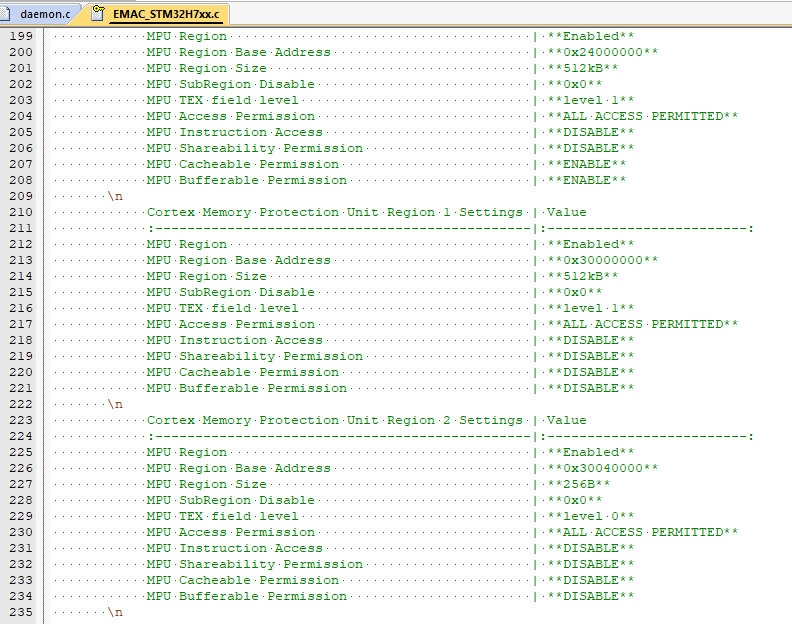Select the EMAC_STM32H7xx.c tab

[166, 14]
